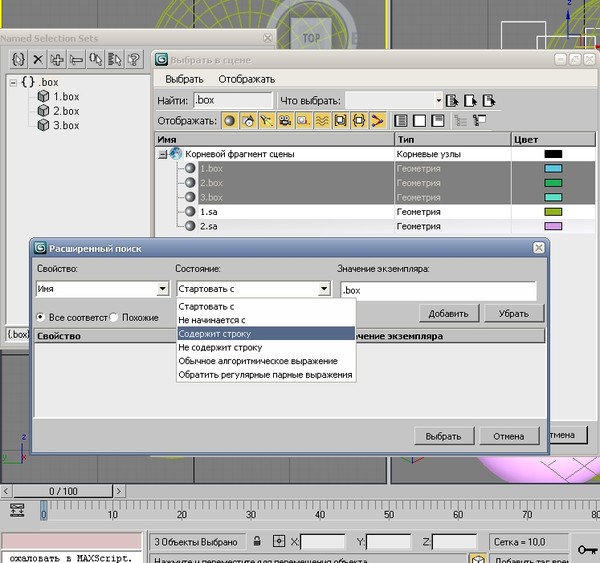Click the sphere icon beside 1.sa row
Screen dimensions: 600x563
click(190, 211)
